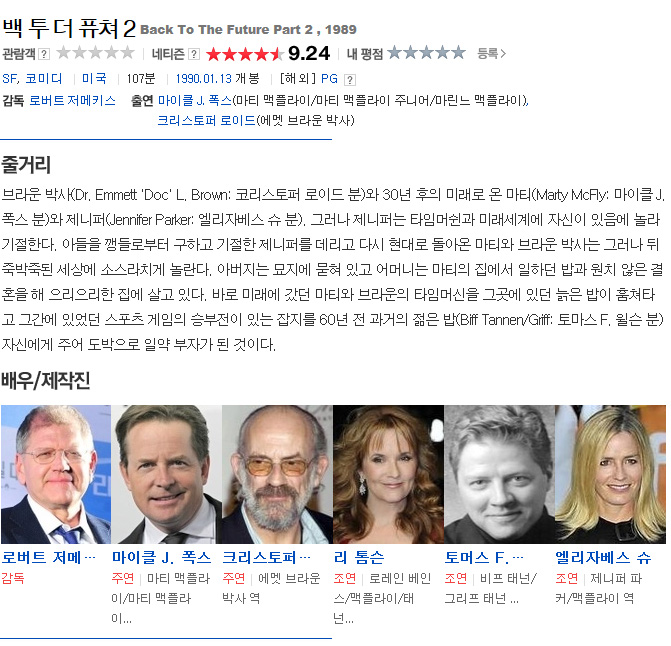
Task: Set my rating with the 내 평점 stars
Action: pos(426,53)
